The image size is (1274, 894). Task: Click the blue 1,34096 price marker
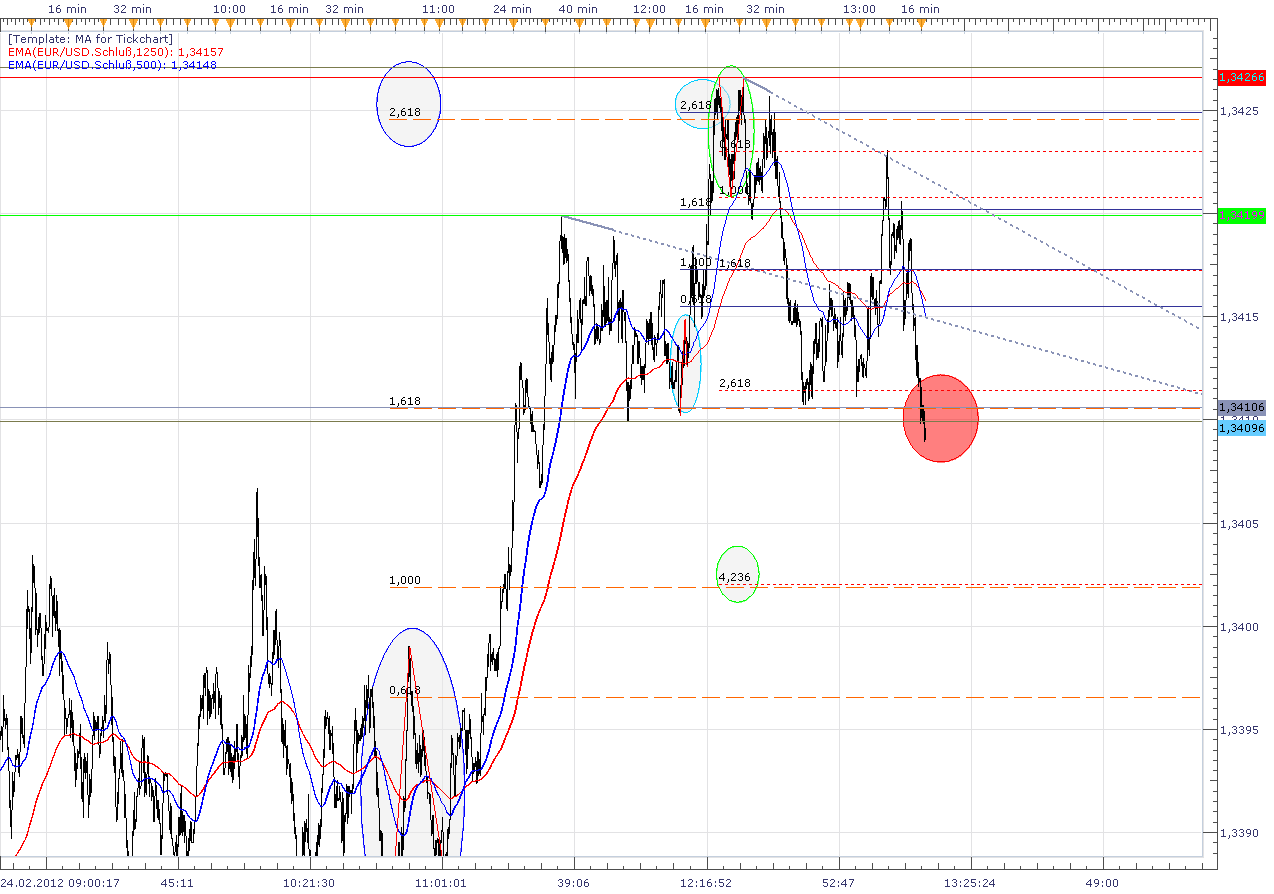(x=1240, y=427)
